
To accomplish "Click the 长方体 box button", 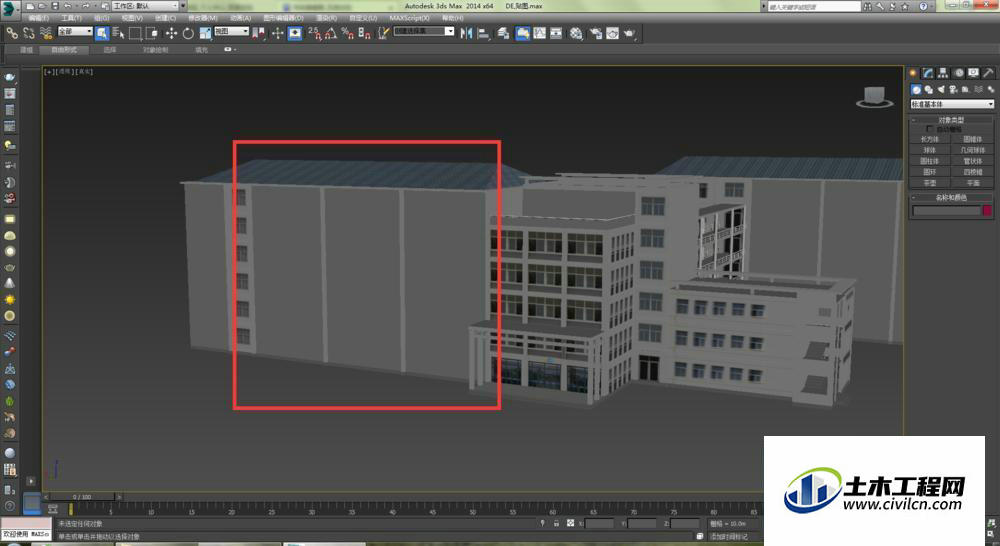I will (x=930, y=139).
